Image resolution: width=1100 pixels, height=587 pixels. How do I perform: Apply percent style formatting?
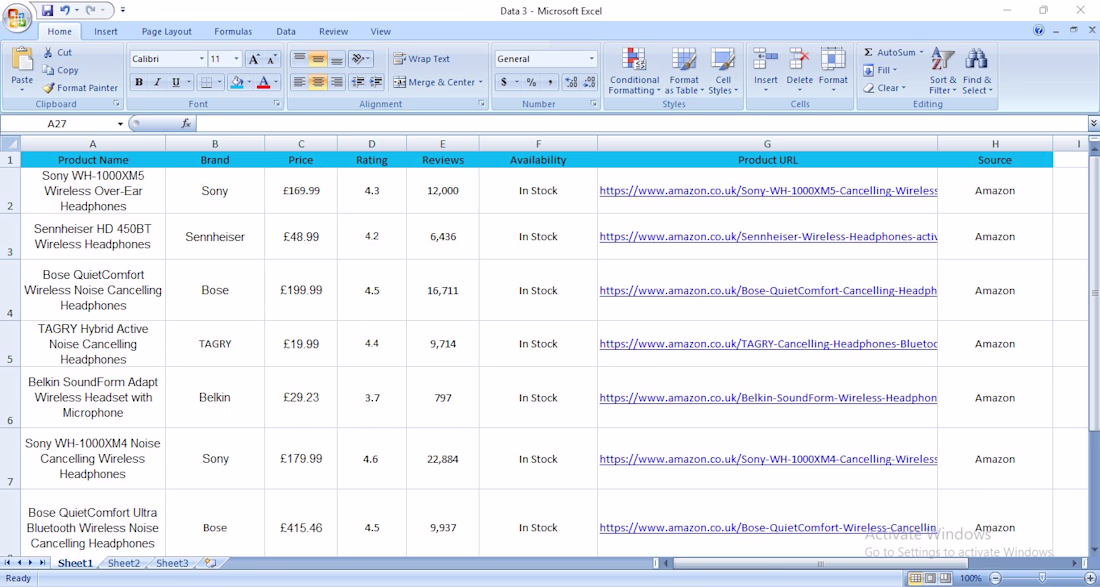pos(531,83)
